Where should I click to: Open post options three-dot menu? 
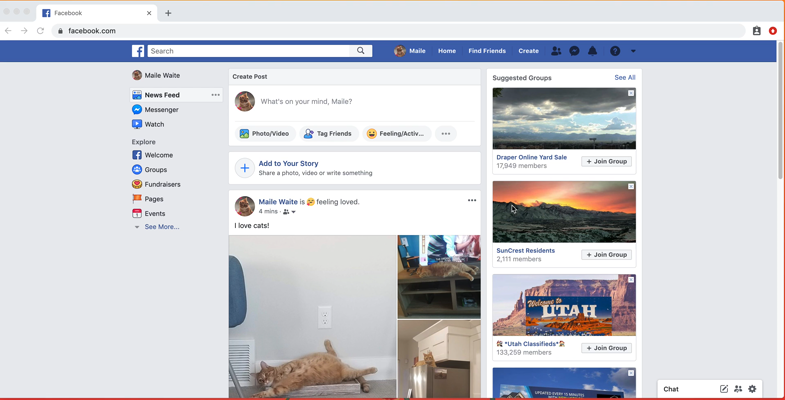coord(472,201)
